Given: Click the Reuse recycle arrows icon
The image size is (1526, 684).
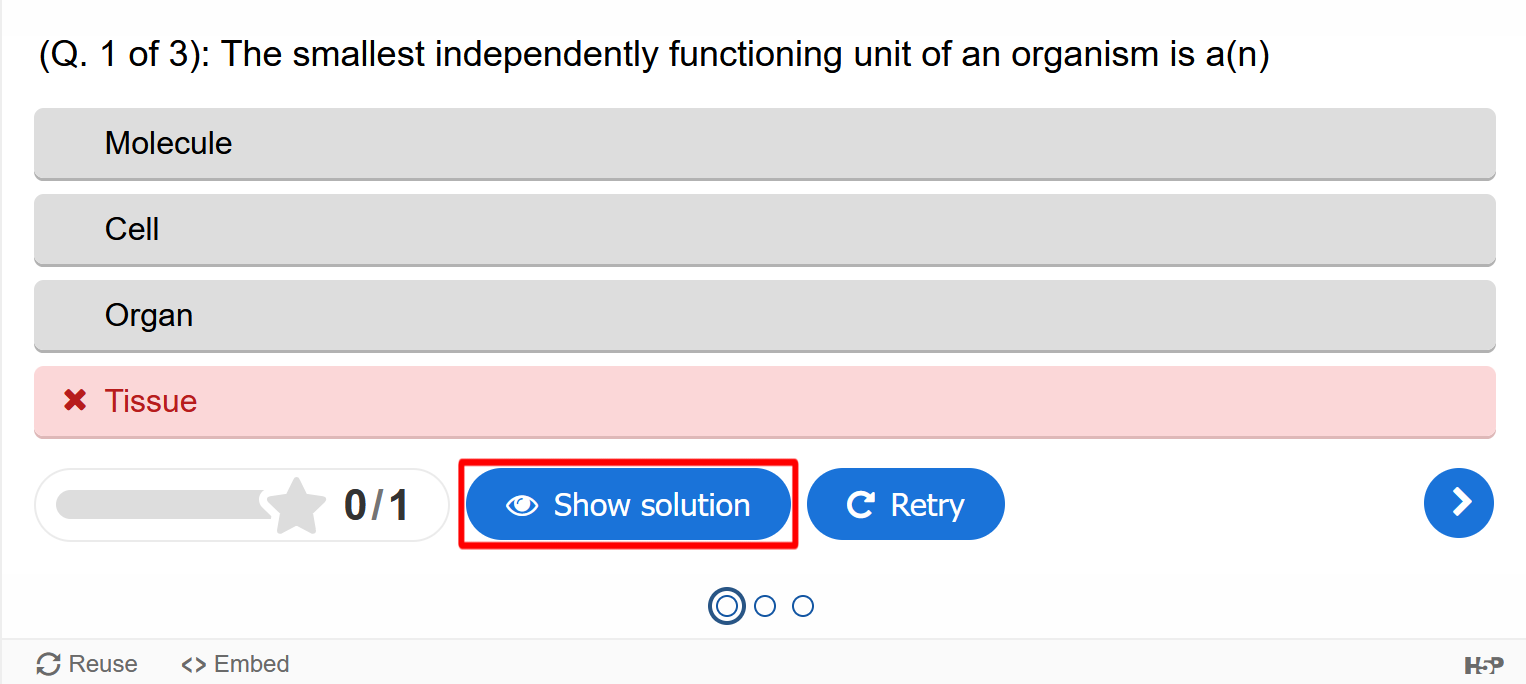Looking at the screenshot, I should click(48, 664).
